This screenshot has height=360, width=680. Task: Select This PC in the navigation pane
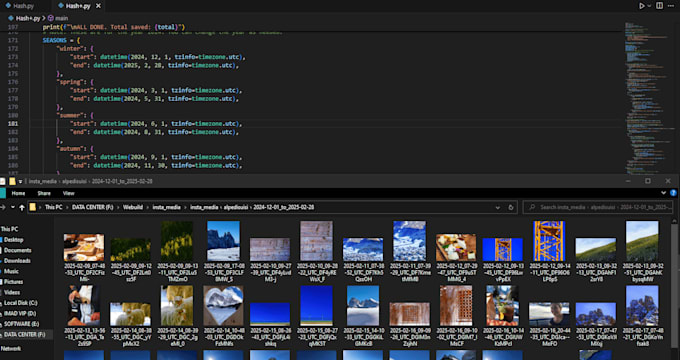pyautogui.click(x=9, y=229)
